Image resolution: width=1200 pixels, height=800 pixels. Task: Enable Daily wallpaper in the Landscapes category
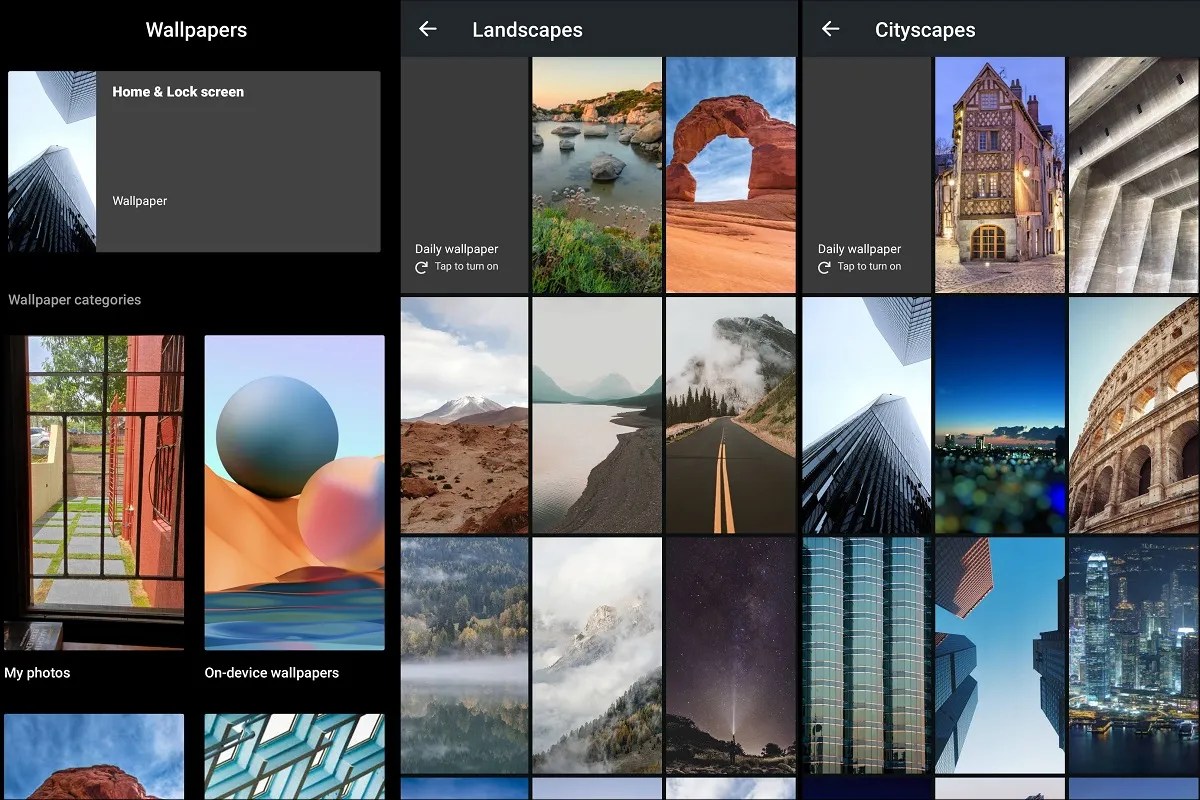(463, 175)
